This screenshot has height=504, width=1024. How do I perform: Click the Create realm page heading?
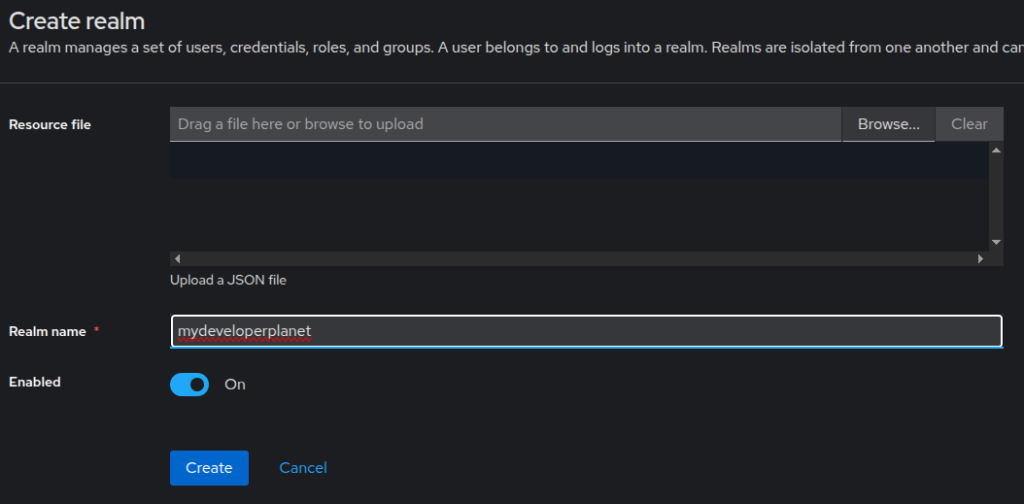76,21
